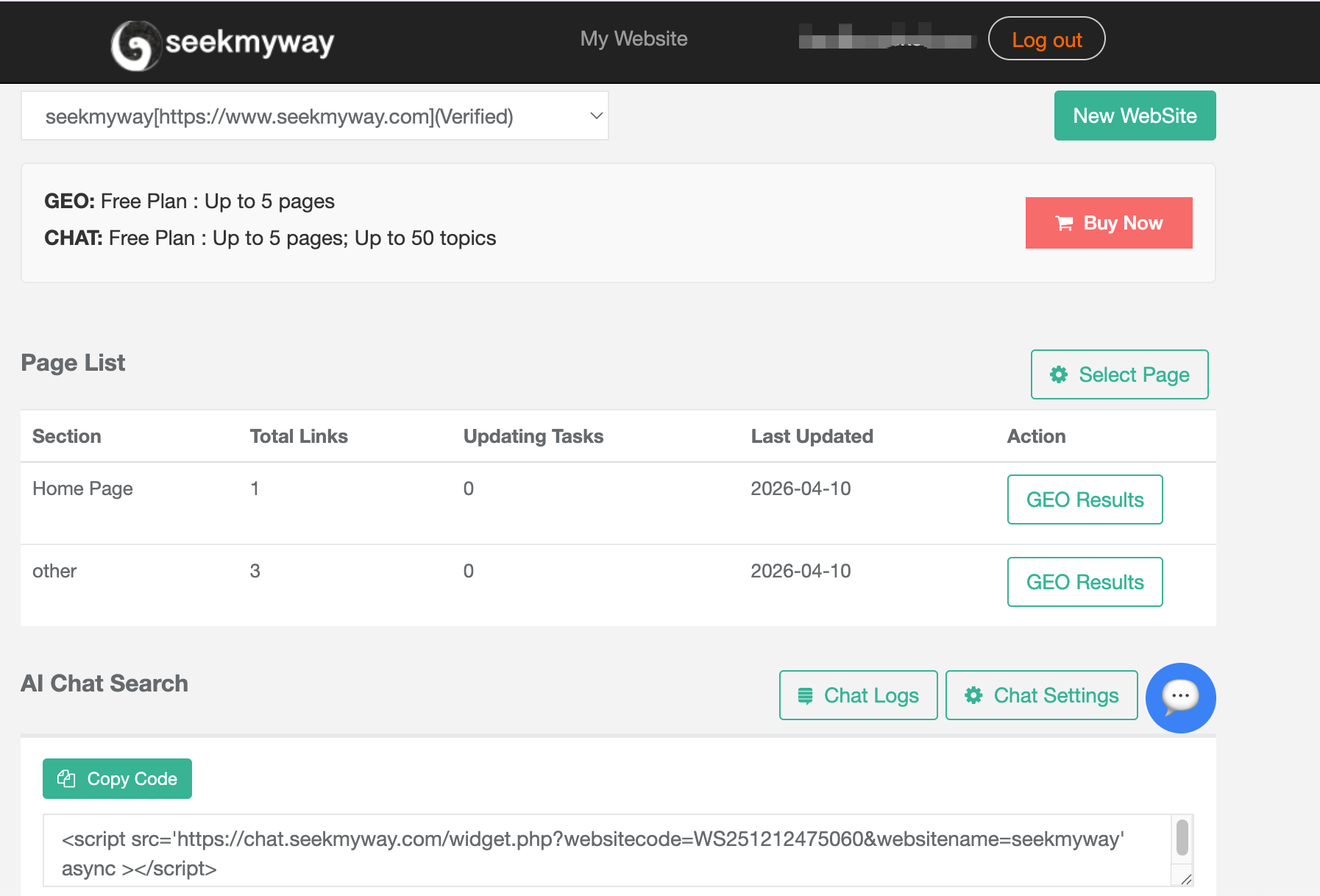
Task: Click the cart icon in Buy Now
Action: pos(1064,223)
